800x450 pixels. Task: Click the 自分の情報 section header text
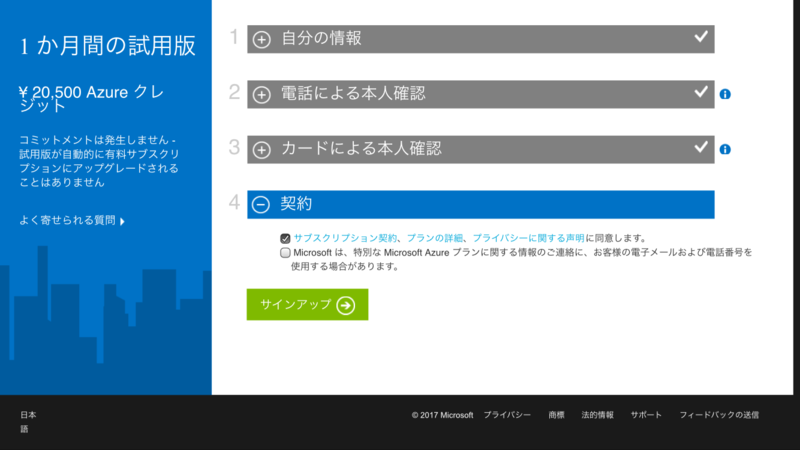coord(321,38)
